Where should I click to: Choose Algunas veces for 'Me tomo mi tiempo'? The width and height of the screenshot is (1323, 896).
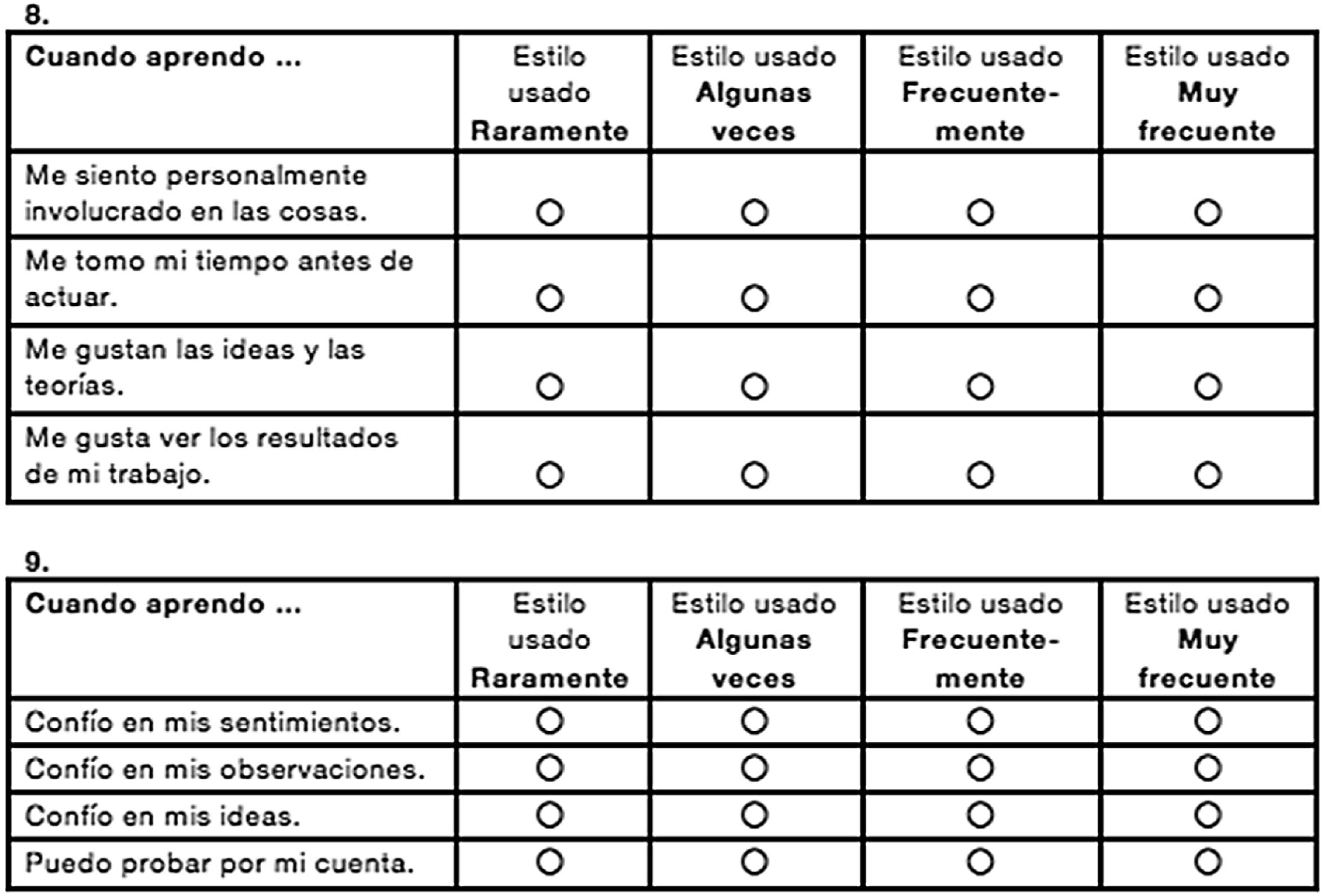tap(754, 298)
